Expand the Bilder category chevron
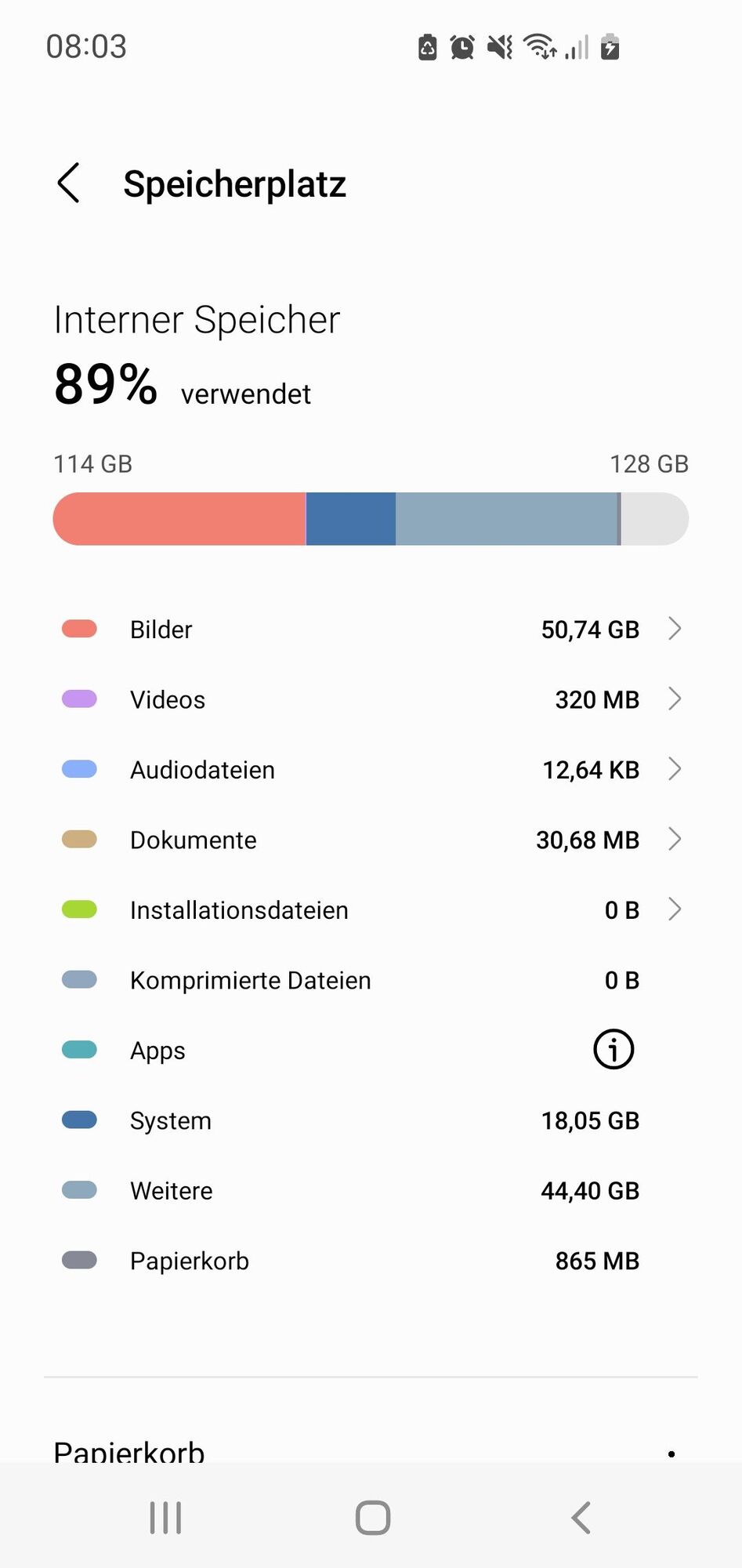The image size is (742, 1568). 675,629
